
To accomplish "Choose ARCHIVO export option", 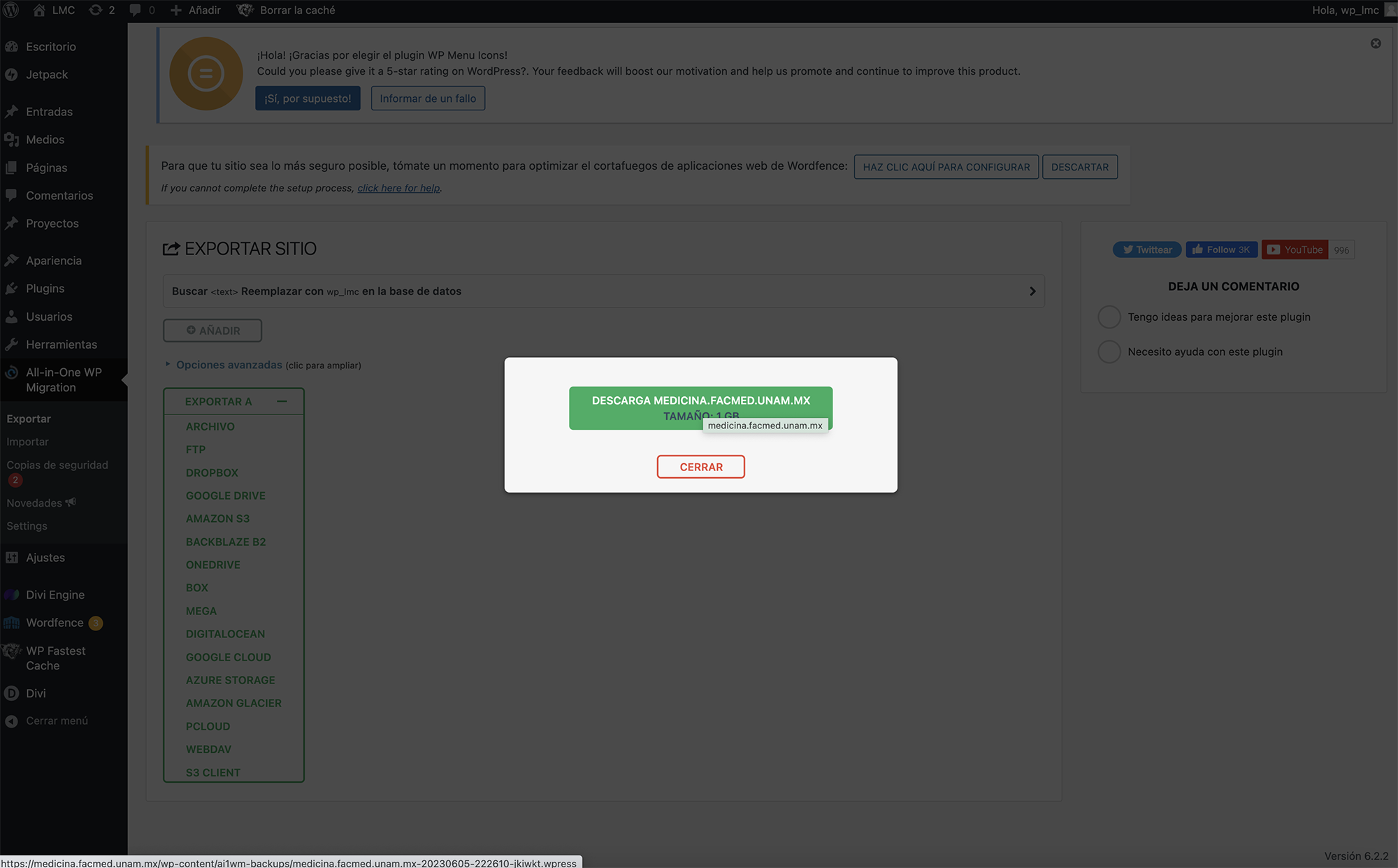I will pyautogui.click(x=210, y=426).
